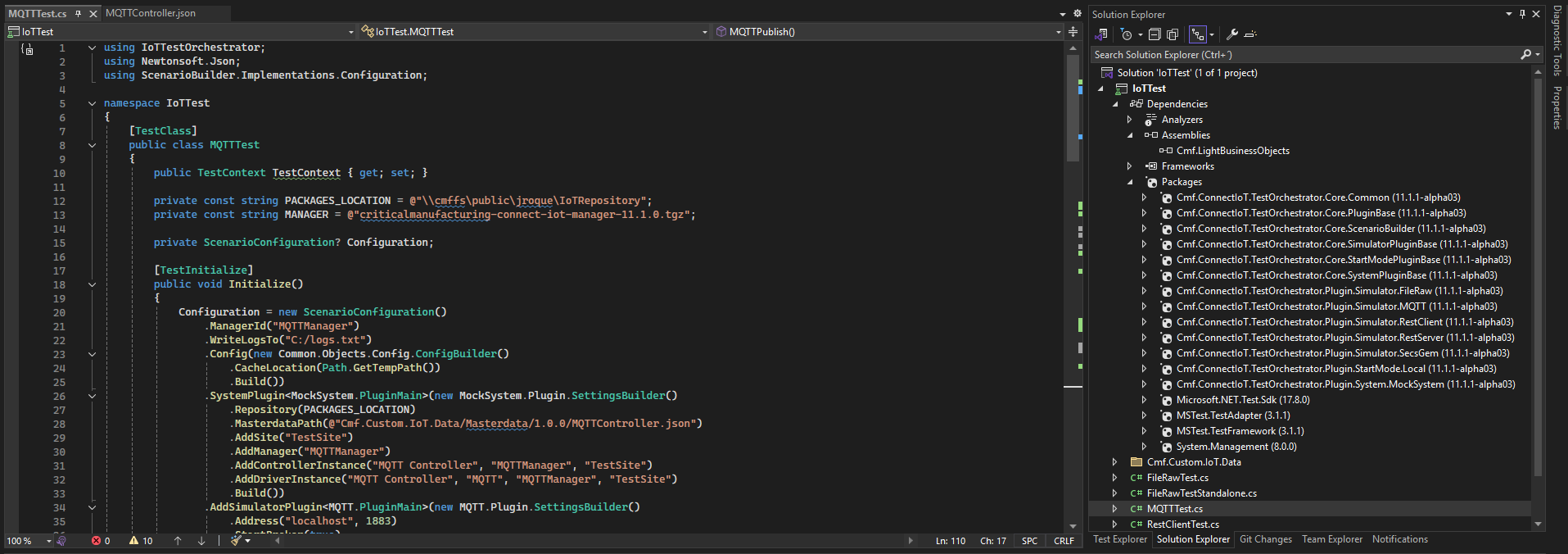The width and height of the screenshot is (1568, 554).
Task: Collapse the using block at line 1
Action: point(92,48)
